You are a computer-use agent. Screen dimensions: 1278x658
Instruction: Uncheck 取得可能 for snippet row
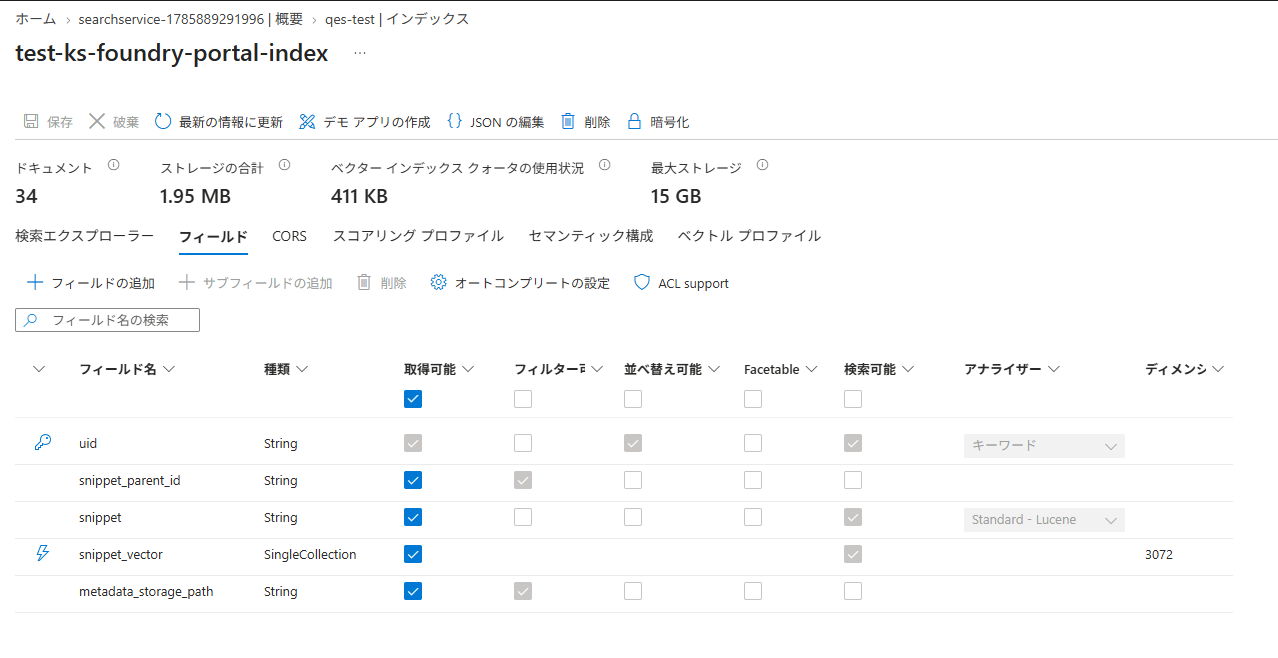coord(413,517)
